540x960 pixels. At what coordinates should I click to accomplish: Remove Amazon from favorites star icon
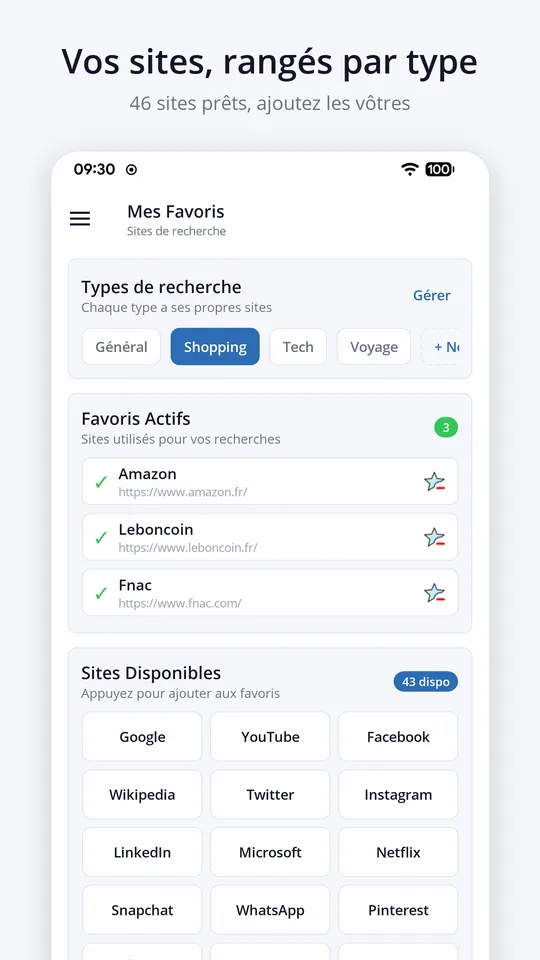[434, 482]
